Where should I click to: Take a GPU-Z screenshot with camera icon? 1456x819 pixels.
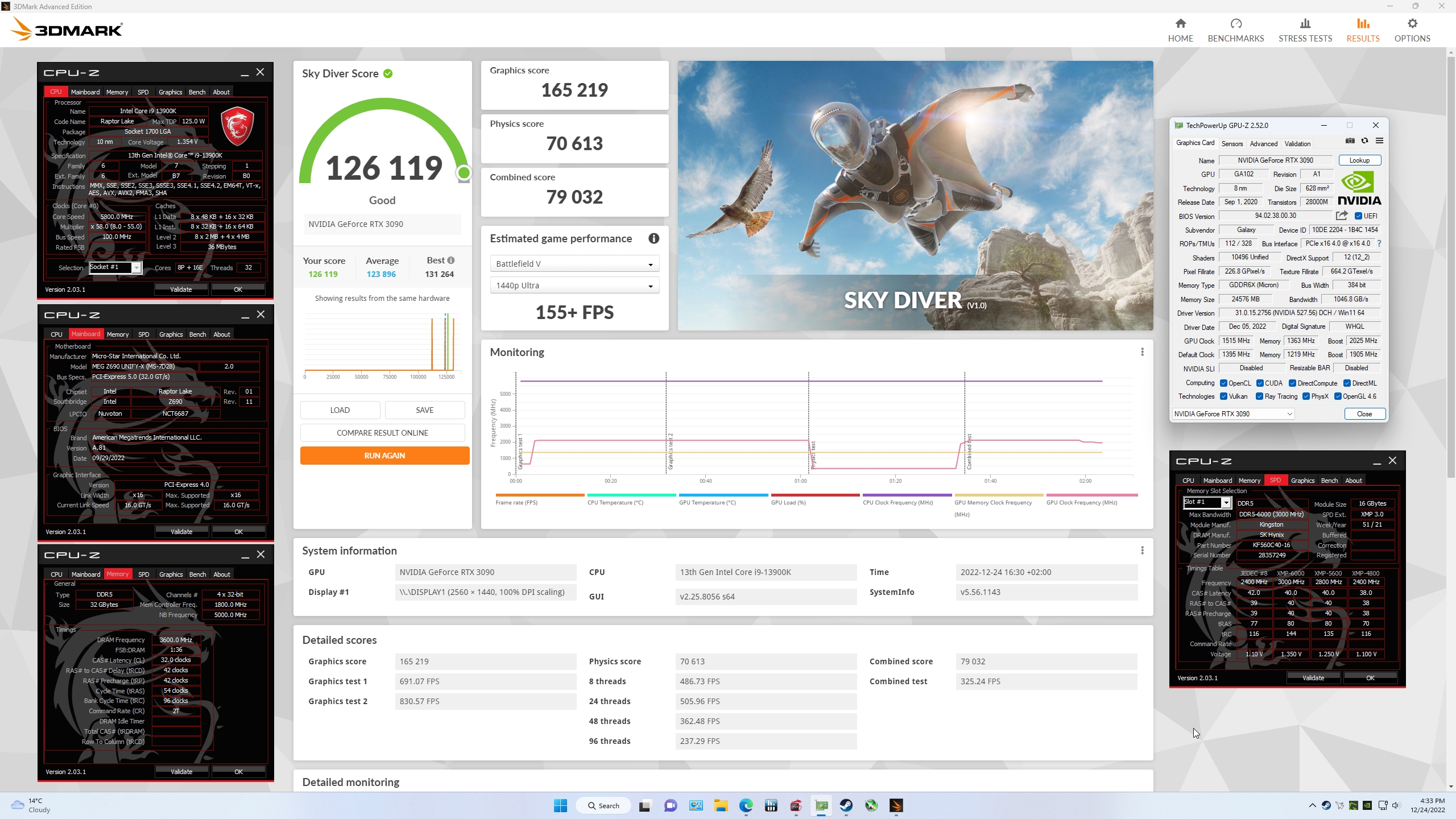coord(1350,141)
